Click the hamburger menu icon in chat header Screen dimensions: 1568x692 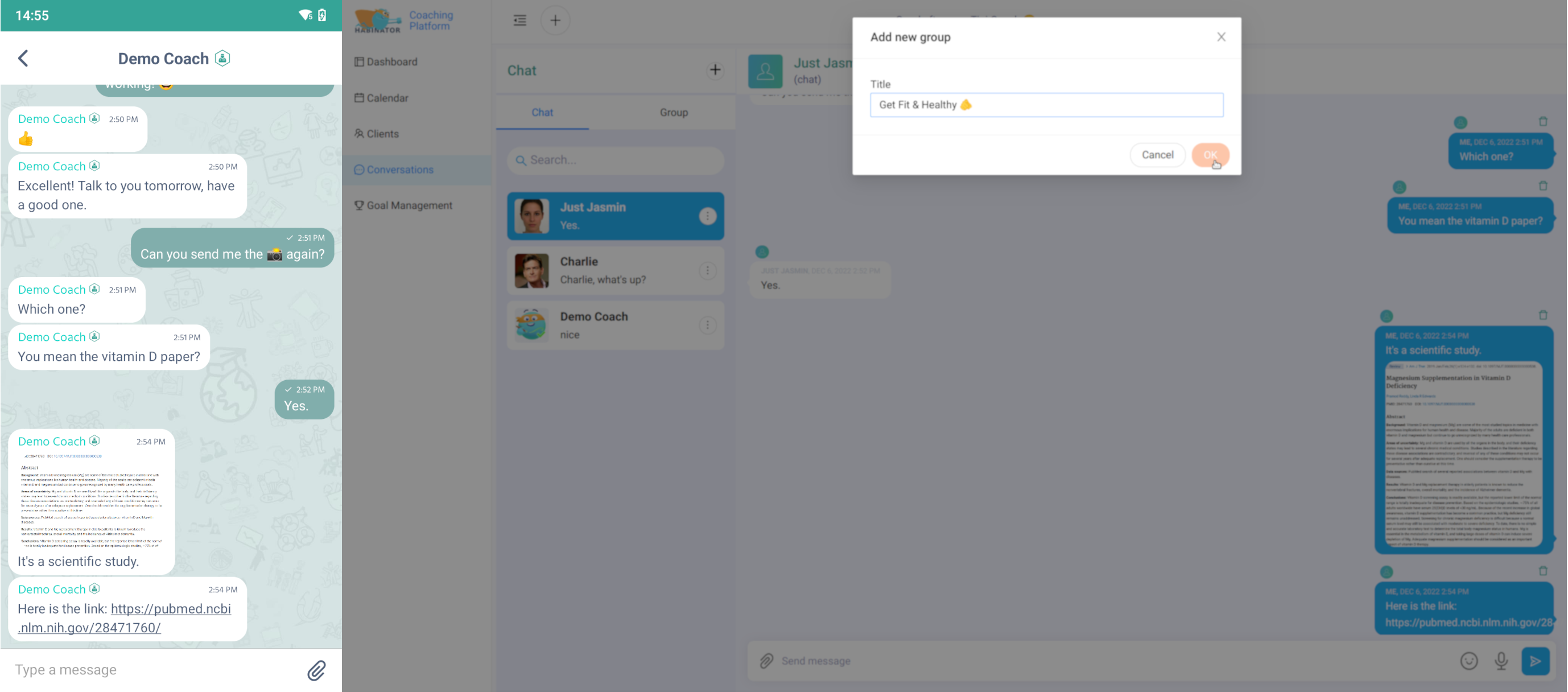point(519,20)
